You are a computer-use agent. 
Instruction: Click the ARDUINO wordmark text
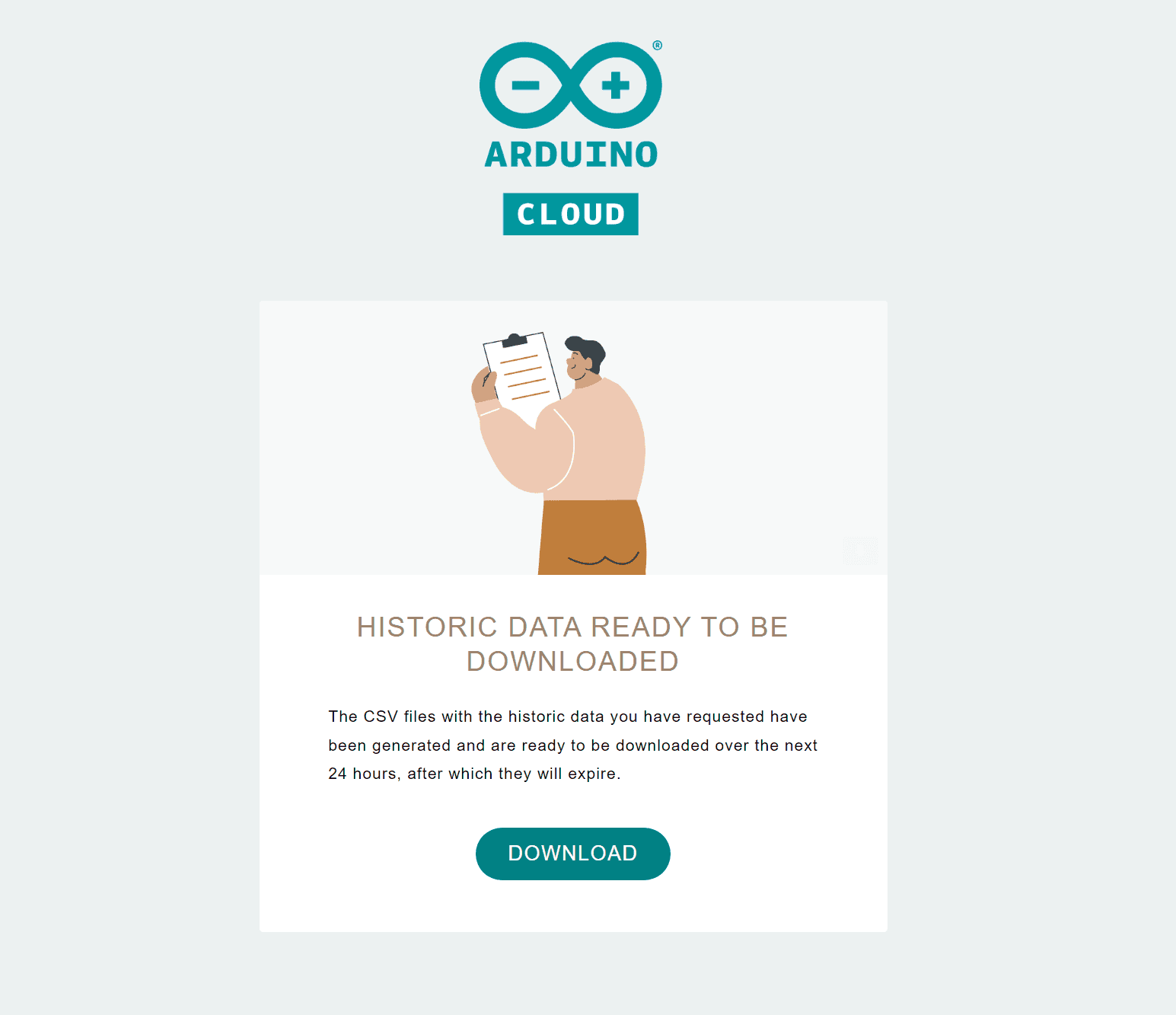point(571,155)
